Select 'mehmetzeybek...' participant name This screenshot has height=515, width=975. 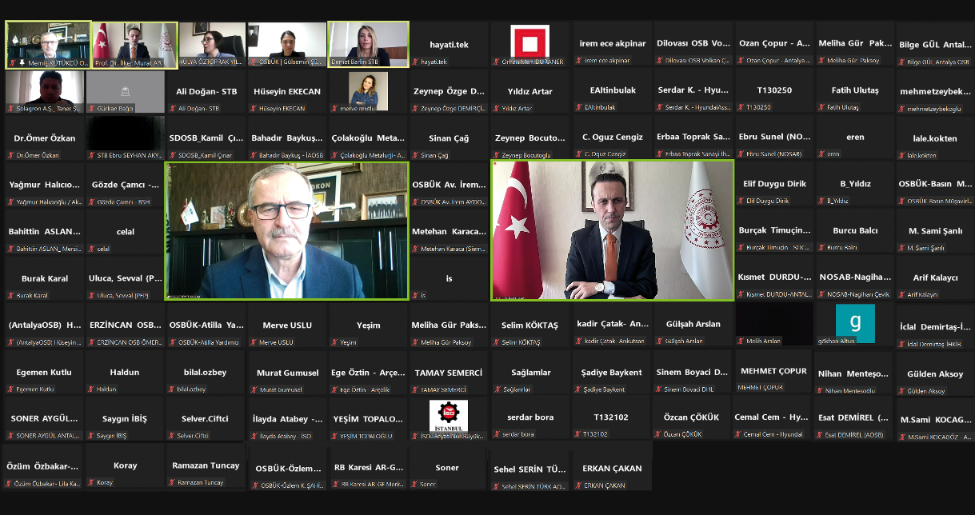point(935,91)
